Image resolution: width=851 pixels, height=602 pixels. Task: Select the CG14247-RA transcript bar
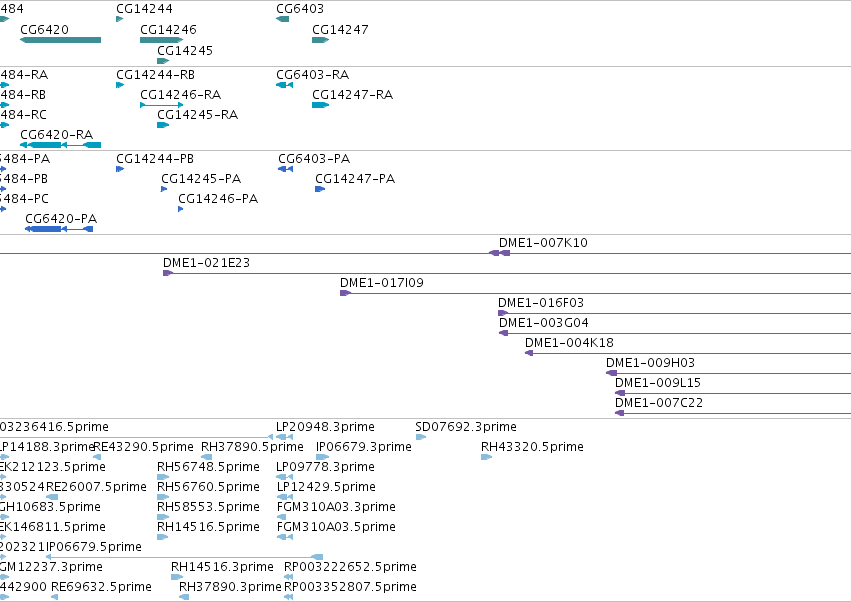pyautogui.click(x=320, y=105)
